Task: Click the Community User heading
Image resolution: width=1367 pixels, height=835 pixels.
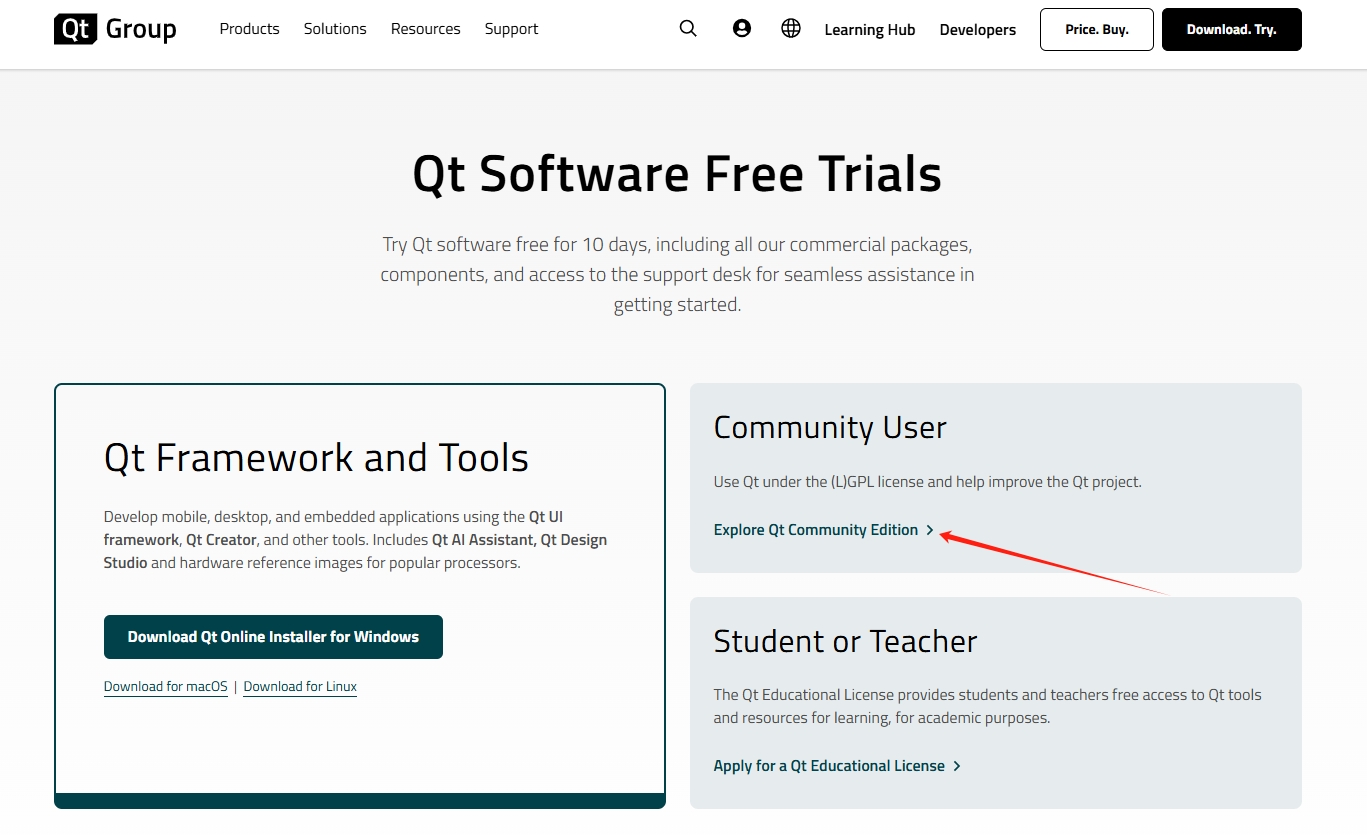Action: click(830, 428)
